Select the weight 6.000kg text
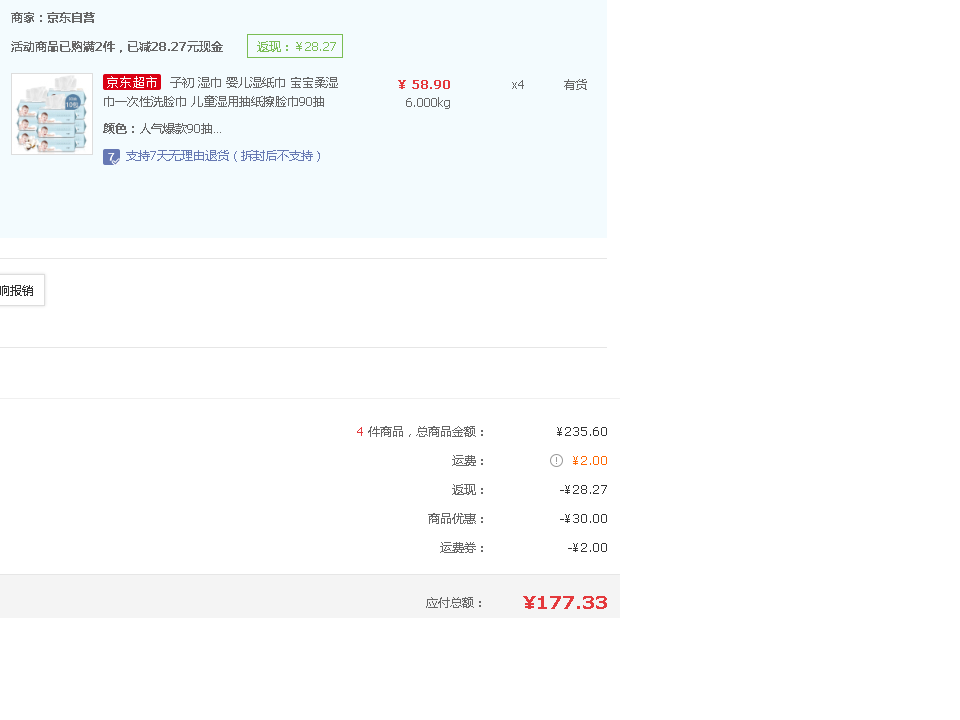This screenshot has height=720, width=960. point(428,103)
